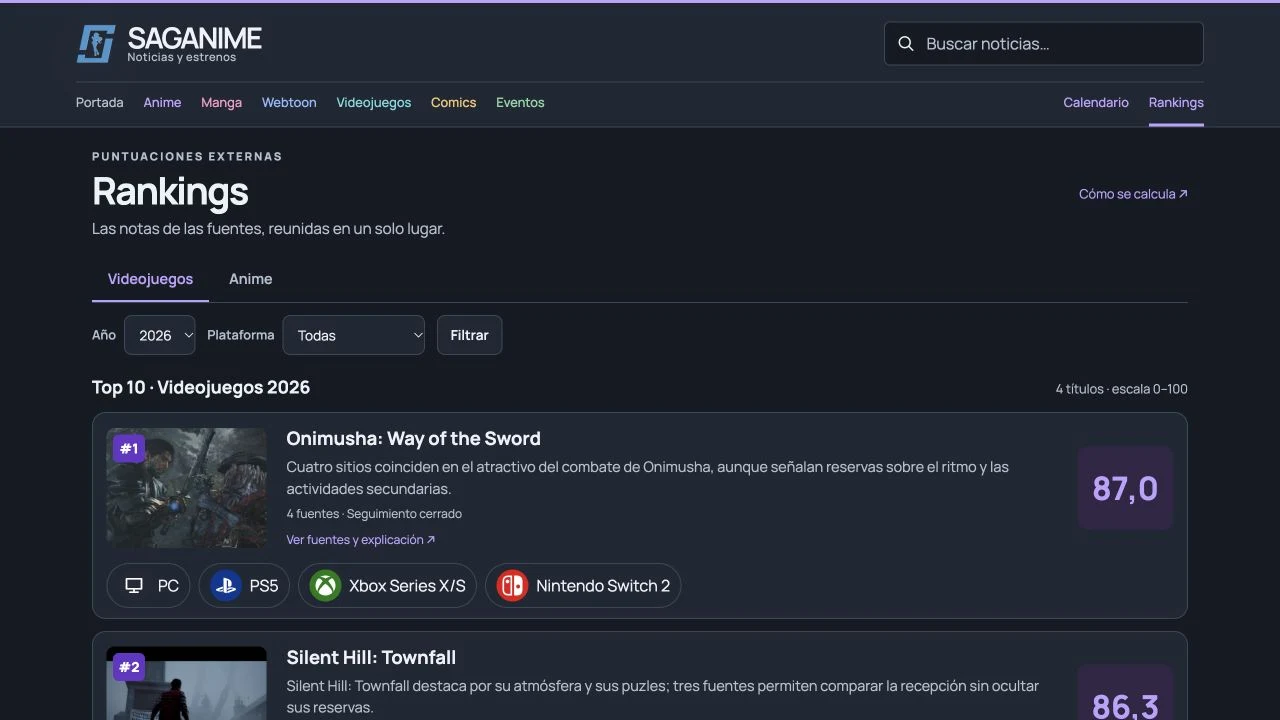1280x720 pixels.
Task: Click the Onimusha description starting 'Cuatro sitios coinciden'
Action: coord(648,478)
